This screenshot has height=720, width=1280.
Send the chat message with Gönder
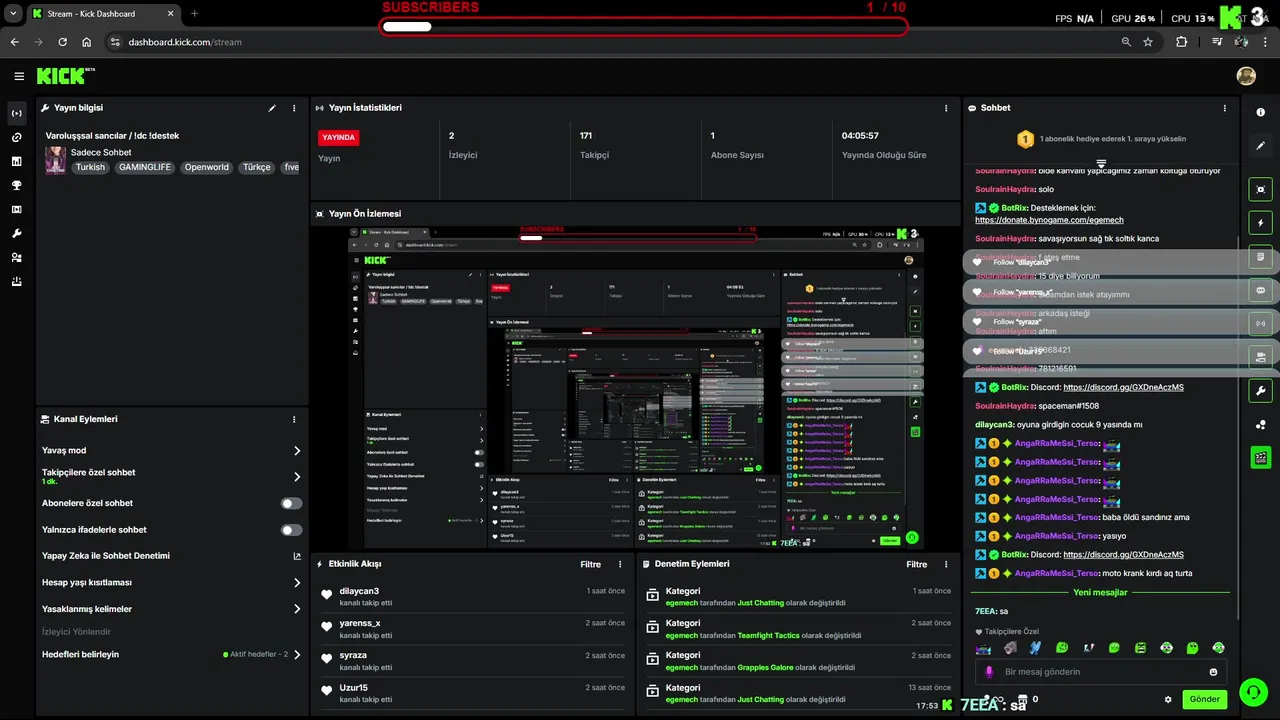click(1204, 700)
